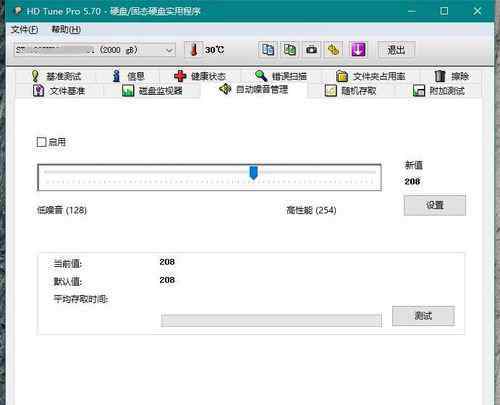Expand the drive selection dropdown
The height and width of the screenshot is (405, 500).
[169, 50]
